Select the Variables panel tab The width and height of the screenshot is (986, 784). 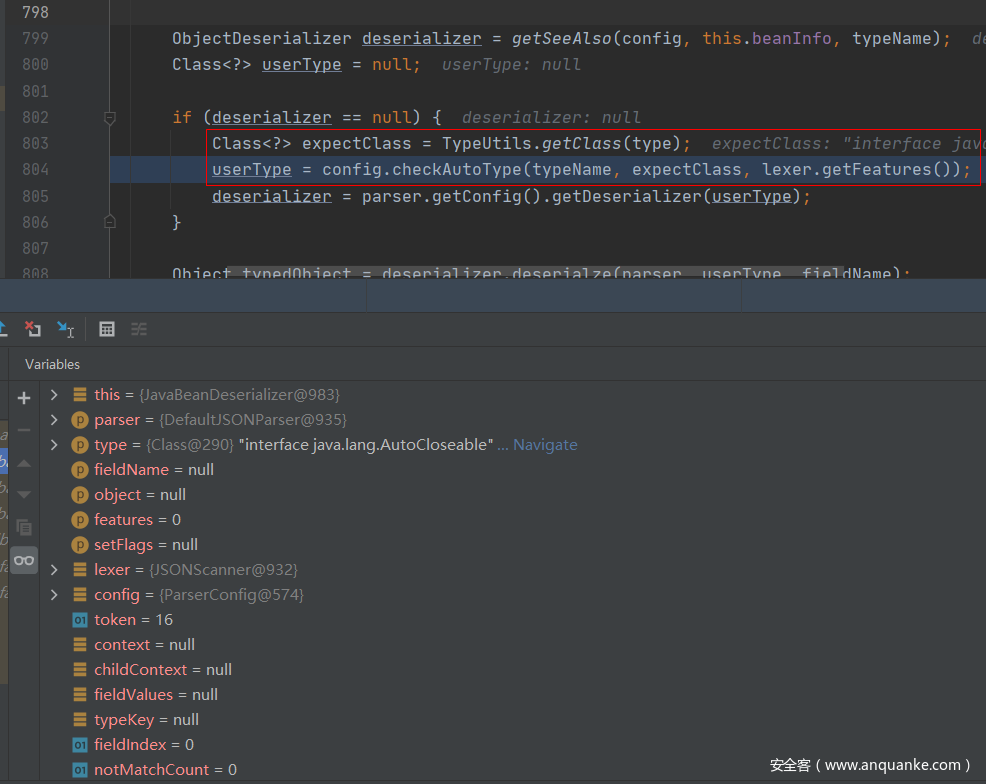pyautogui.click(x=52, y=364)
